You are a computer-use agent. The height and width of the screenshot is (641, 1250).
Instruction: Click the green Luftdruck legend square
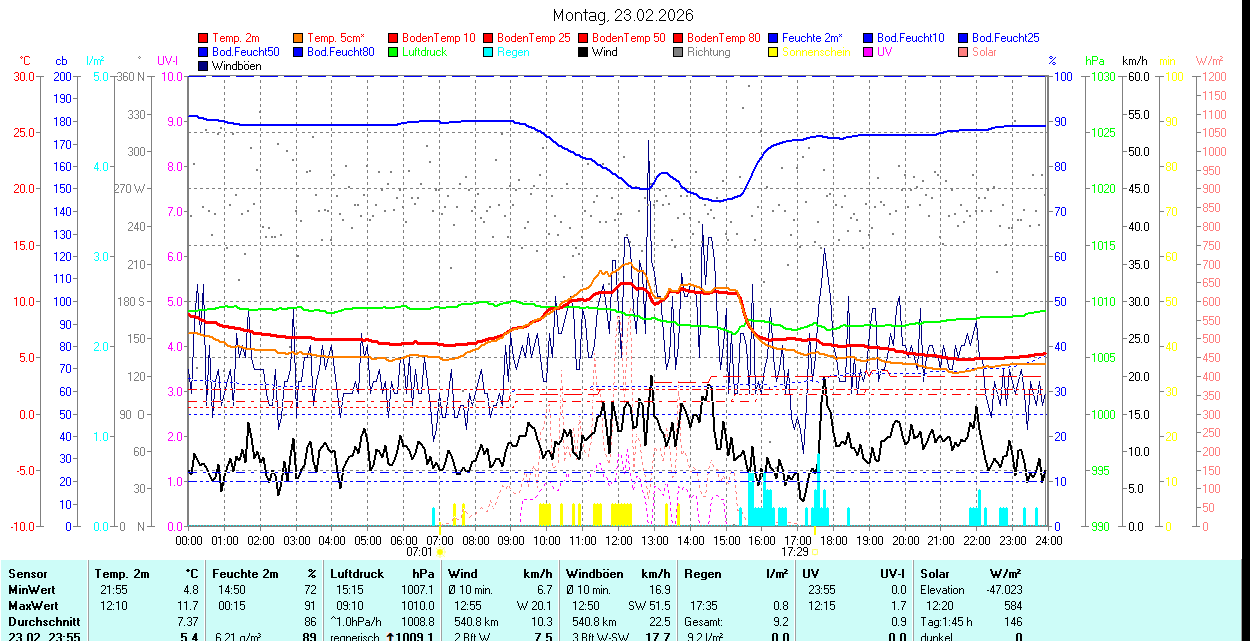click(x=393, y=52)
